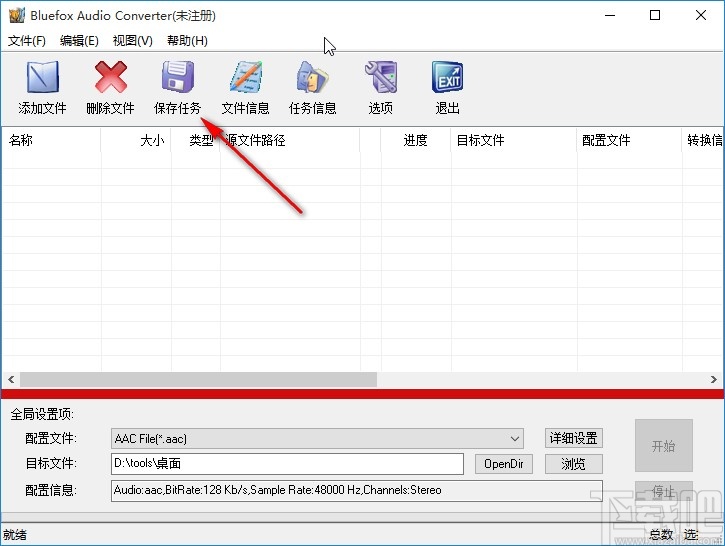The width and height of the screenshot is (725, 546).
Task: Open the 选项 (Options) tools icon
Action: [x=381, y=77]
